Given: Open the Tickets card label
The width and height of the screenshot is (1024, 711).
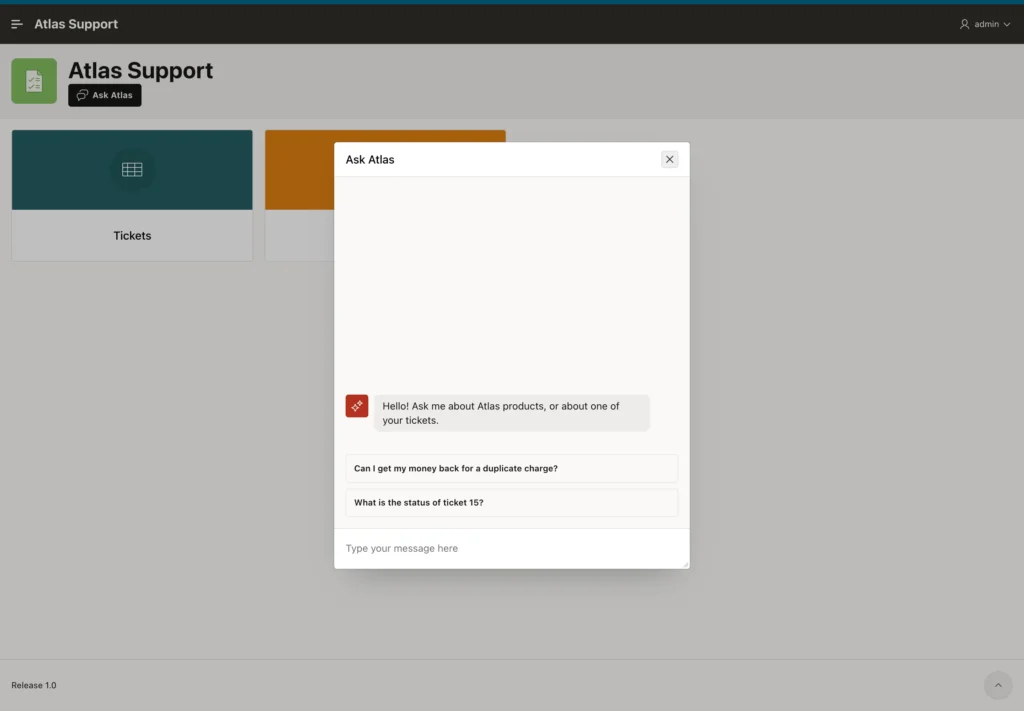Looking at the screenshot, I should click(132, 236).
